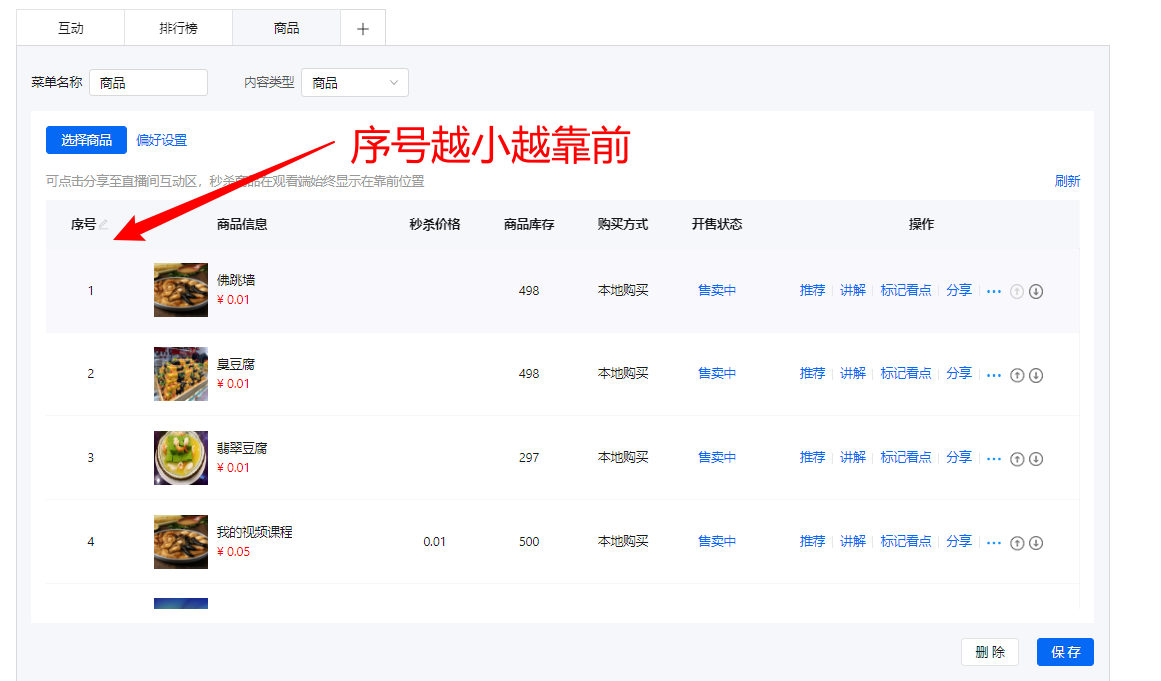Move 佛跳墙 down with the down arrow
This screenshot has height=681, width=1161.
click(x=1036, y=292)
